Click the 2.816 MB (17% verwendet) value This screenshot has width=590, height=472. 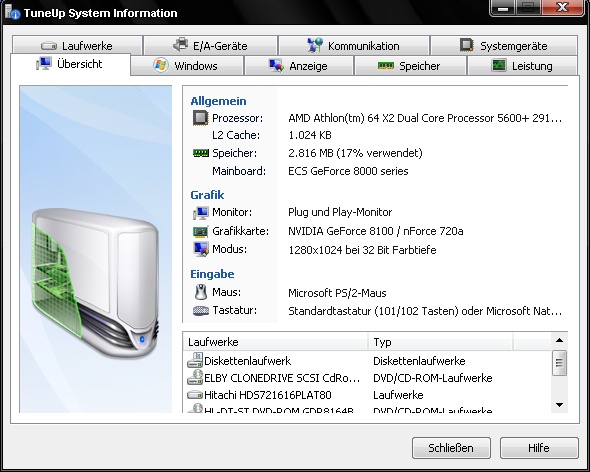pyautogui.click(x=355, y=153)
